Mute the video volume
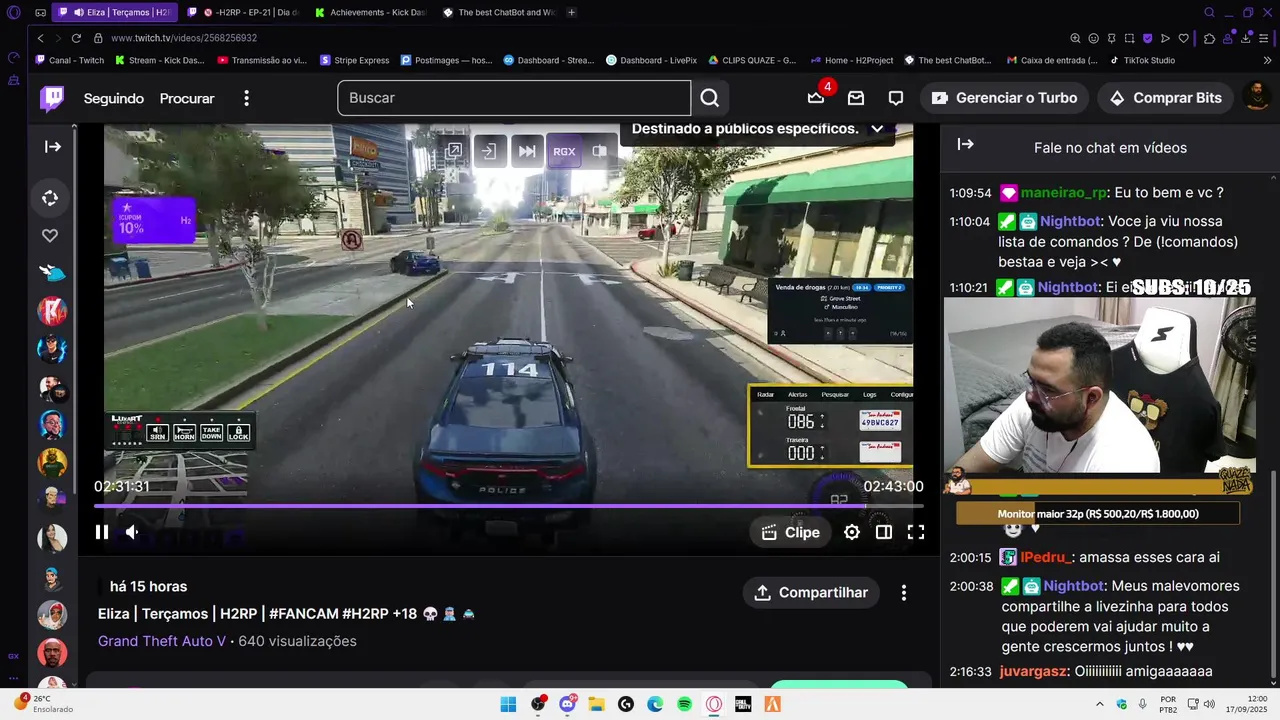 pos(132,532)
